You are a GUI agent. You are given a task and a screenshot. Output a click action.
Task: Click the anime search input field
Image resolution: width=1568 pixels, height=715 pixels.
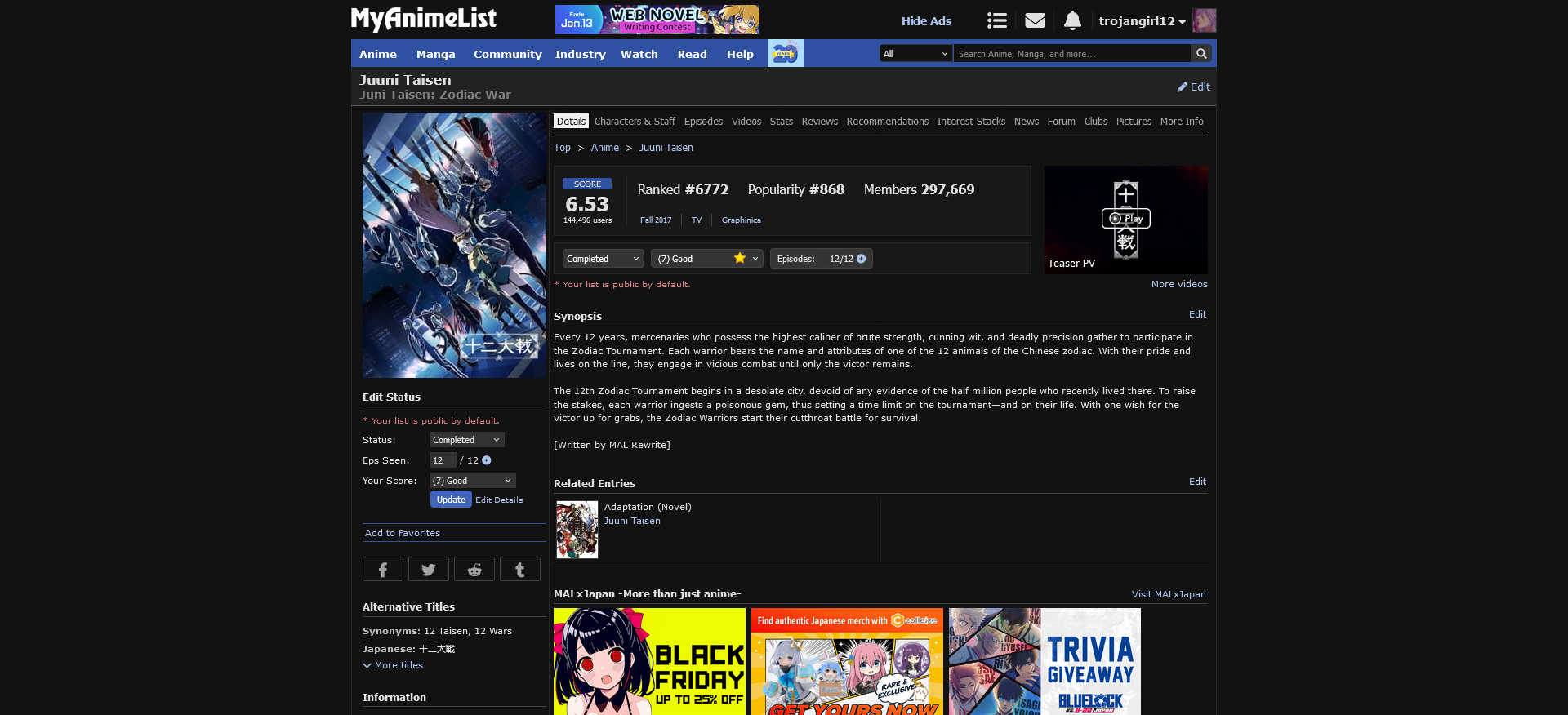pos(1071,54)
